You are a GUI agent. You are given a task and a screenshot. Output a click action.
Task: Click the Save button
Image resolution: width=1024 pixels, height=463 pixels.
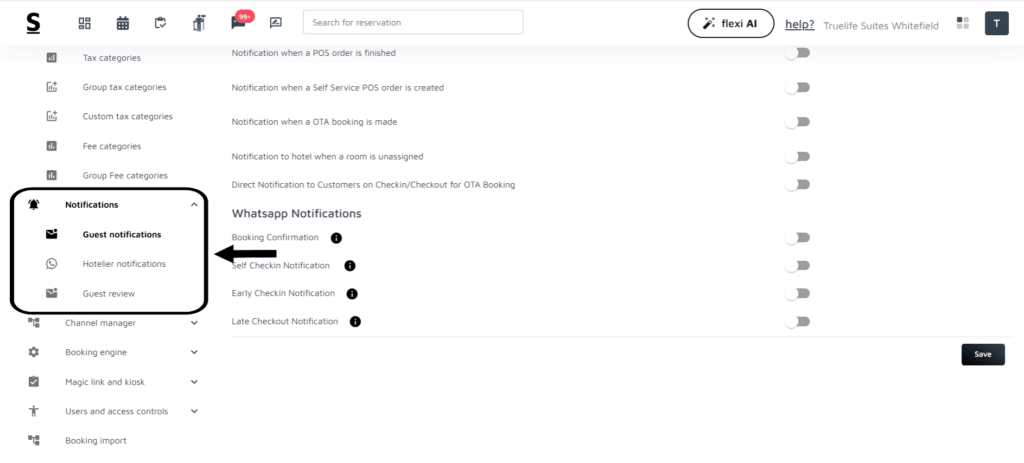tap(982, 354)
